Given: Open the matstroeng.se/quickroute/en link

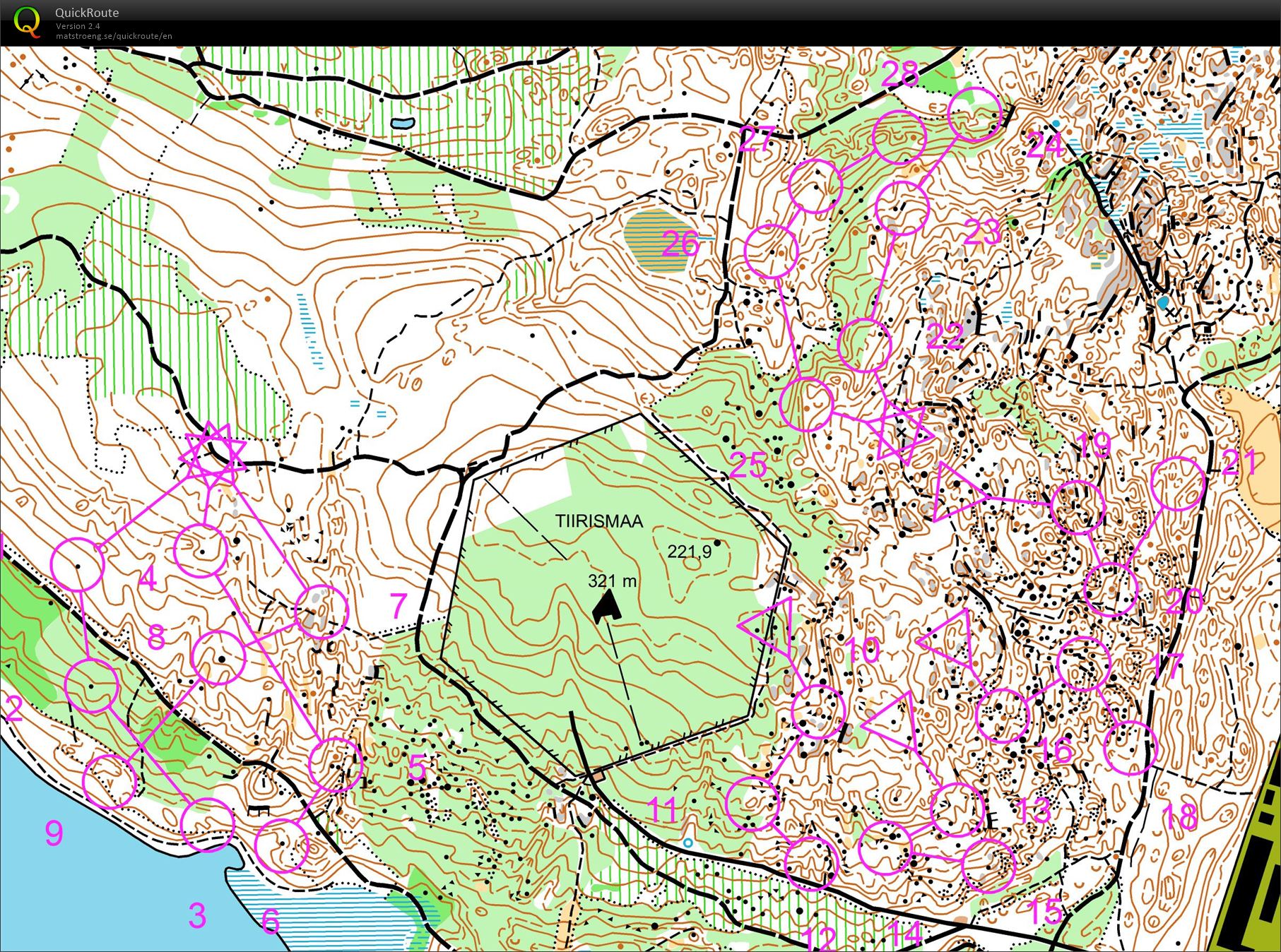Looking at the screenshot, I should tap(114, 36).
